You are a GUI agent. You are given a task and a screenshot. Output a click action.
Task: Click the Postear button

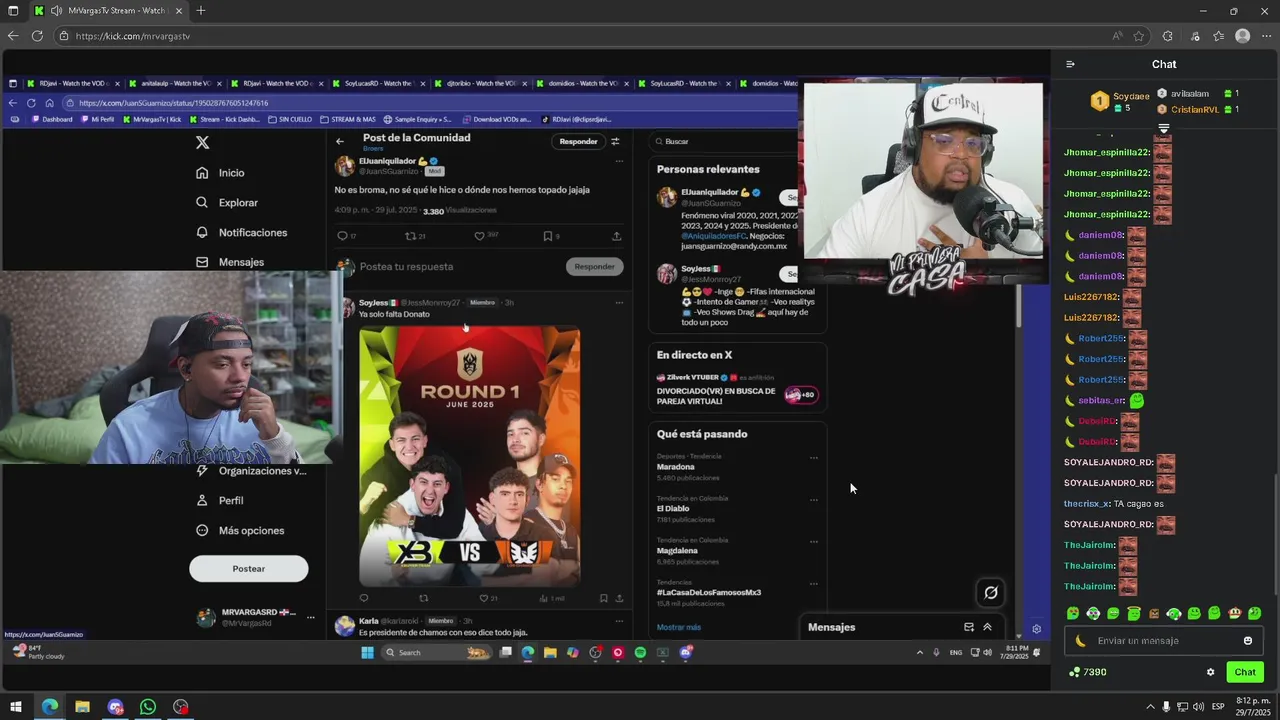click(249, 569)
